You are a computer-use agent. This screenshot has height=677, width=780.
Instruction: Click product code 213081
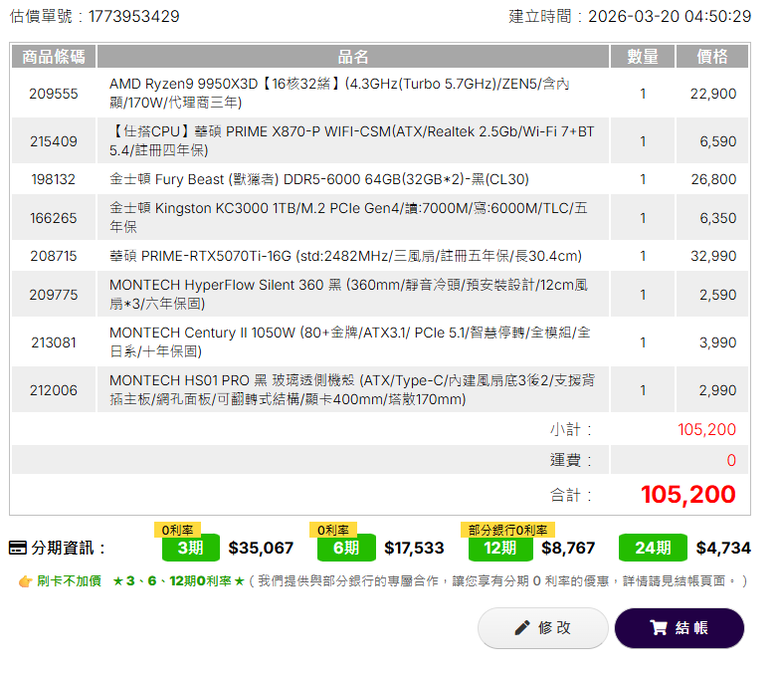[x=54, y=342]
